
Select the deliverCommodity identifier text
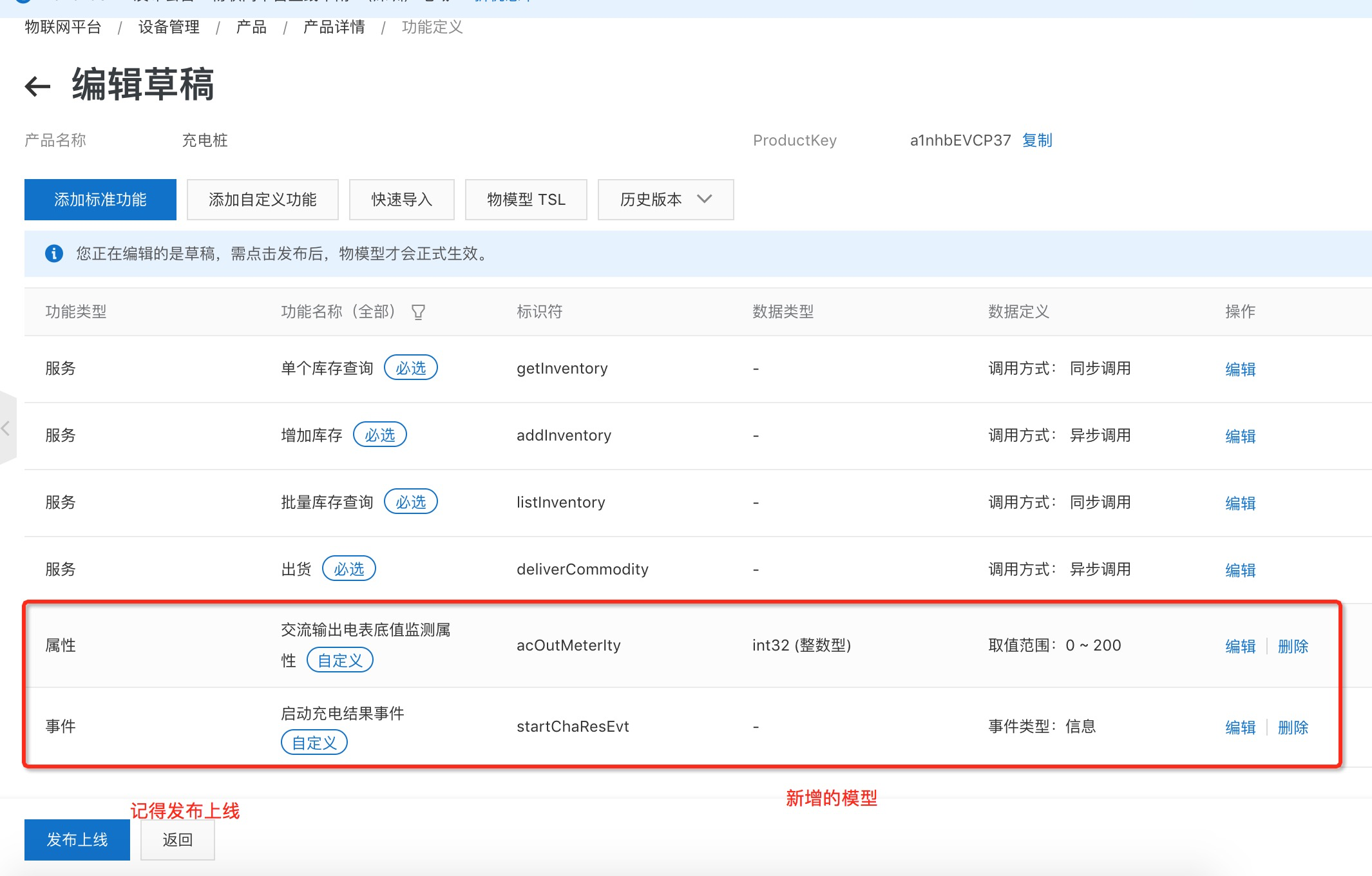(x=582, y=569)
